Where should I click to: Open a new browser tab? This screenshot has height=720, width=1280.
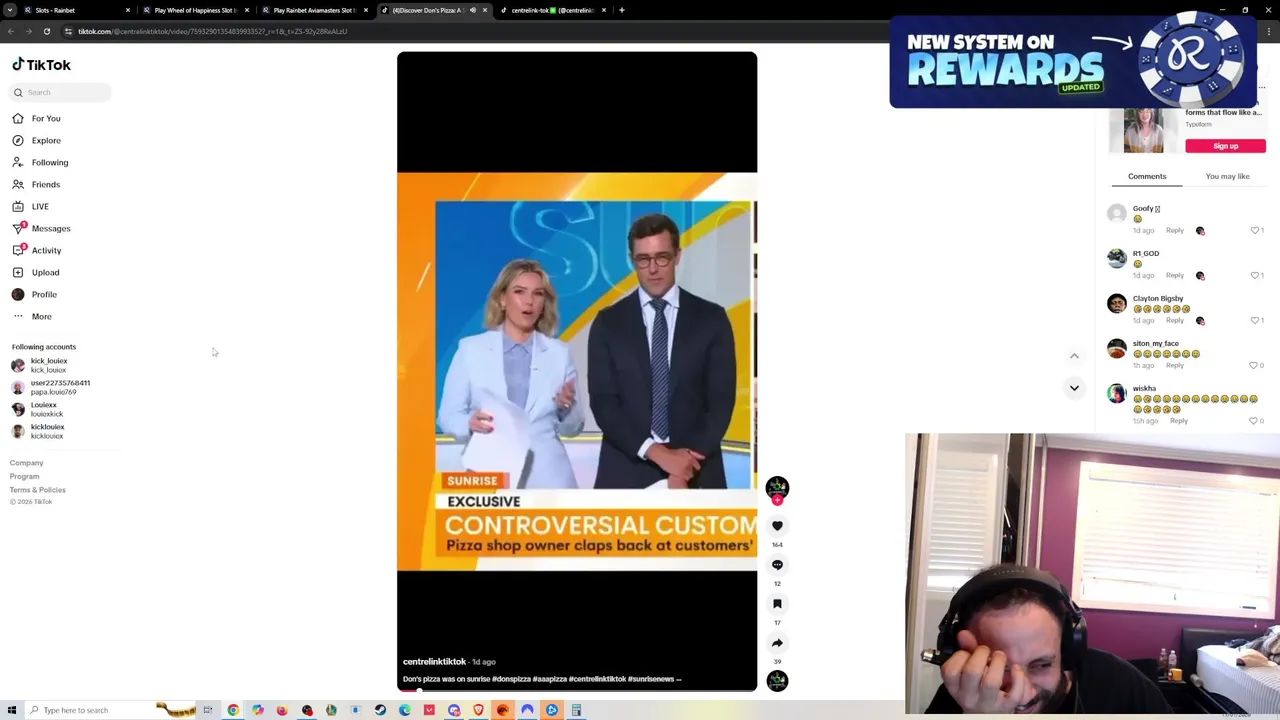pyautogui.click(x=621, y=10)
